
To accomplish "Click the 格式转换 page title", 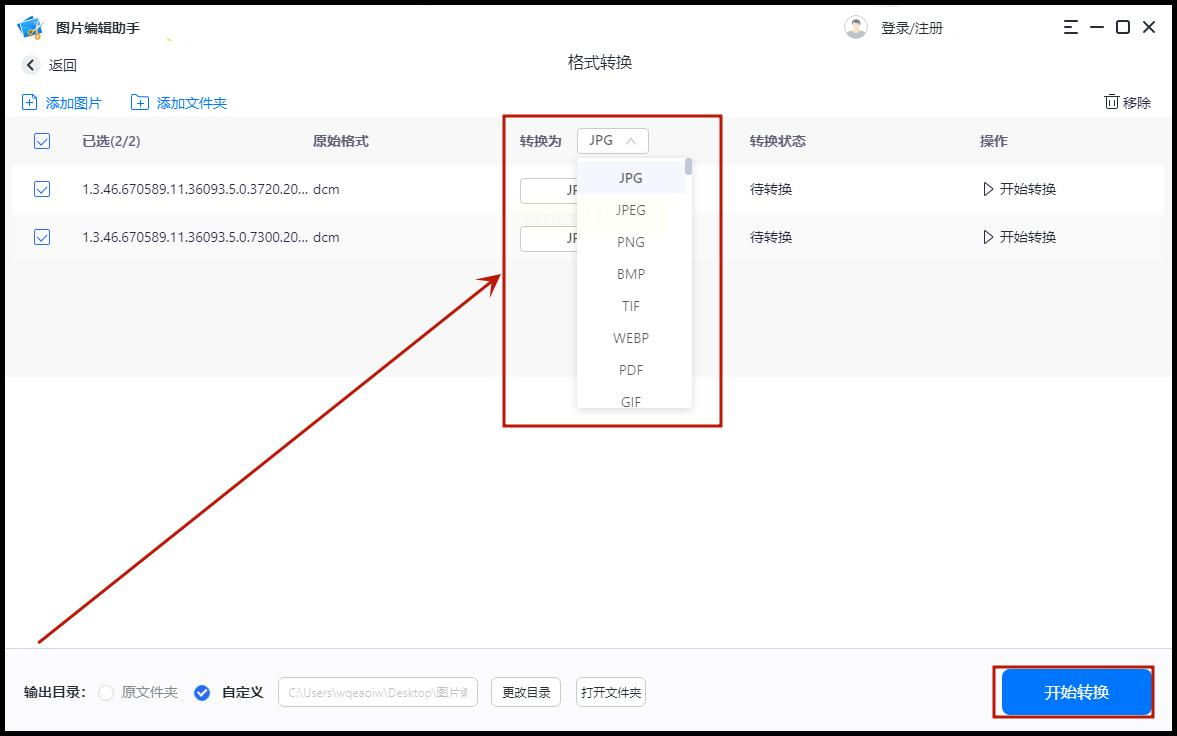I will pos(600,62).
